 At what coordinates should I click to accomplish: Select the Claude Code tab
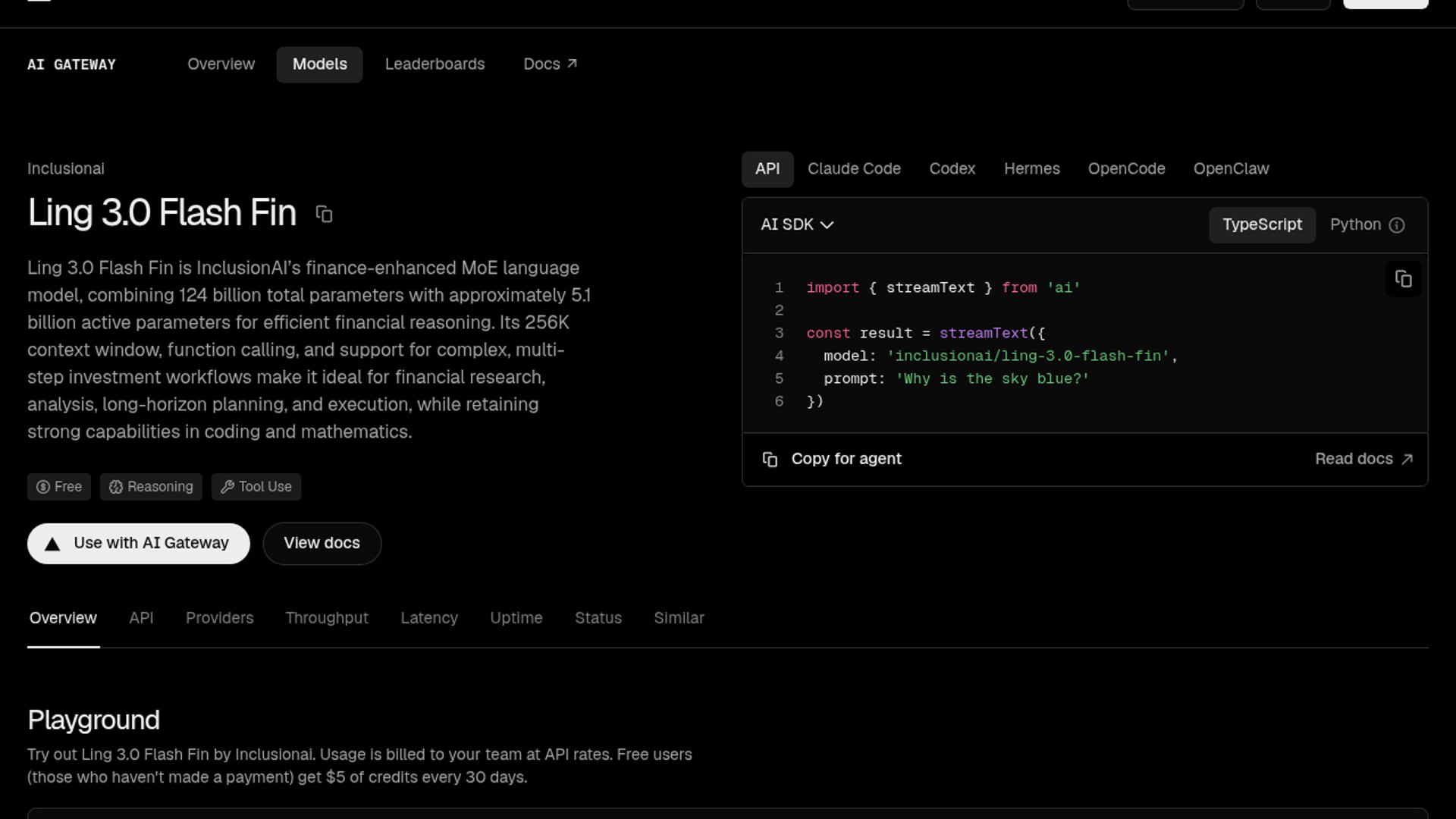pos(854,169)
